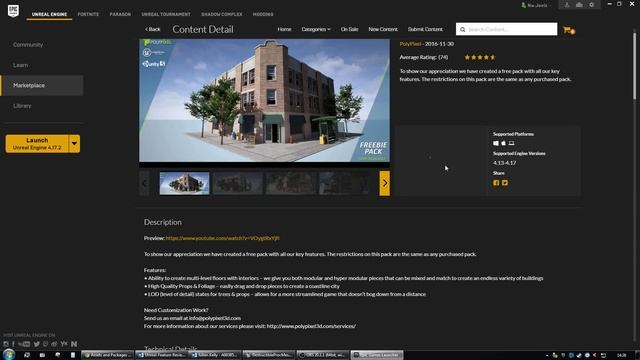Screen dimensions: 640x360
Task: Open the Epic Games Launcher taskbar button
Action: point(377,355)
